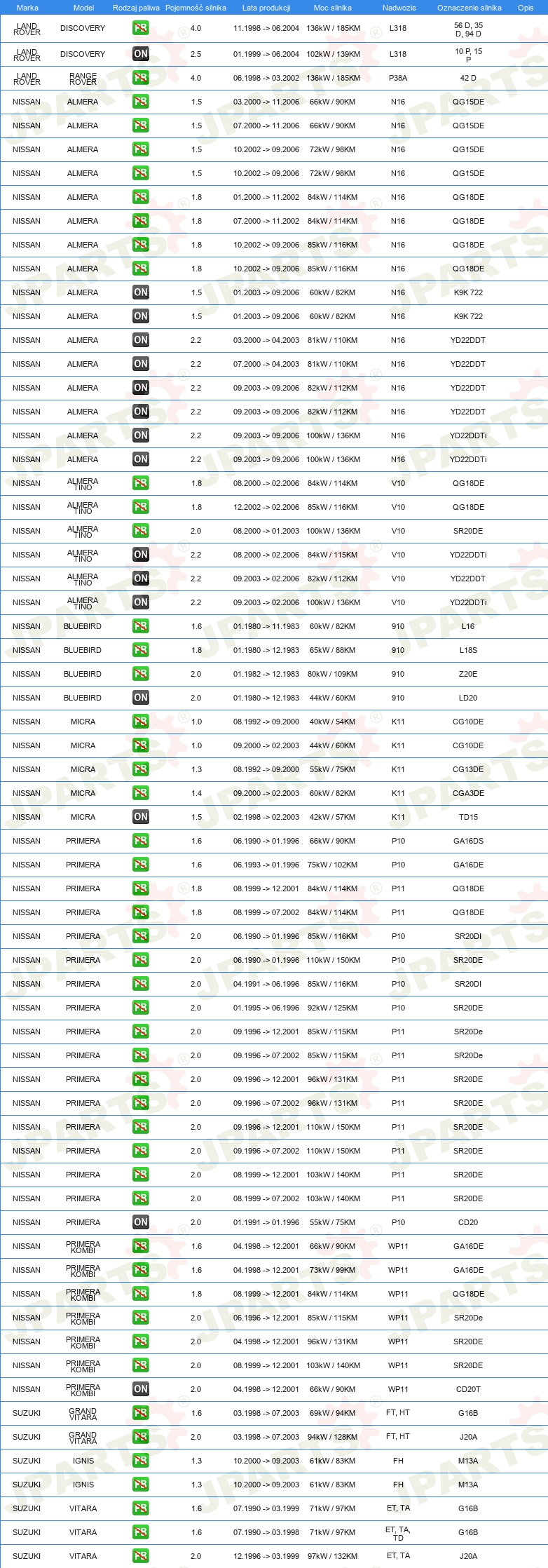548x1568 pixels.
Task: Click petrol icon in Land Rover Discovery 4.0 row
Action: click(x=140, y=28)
